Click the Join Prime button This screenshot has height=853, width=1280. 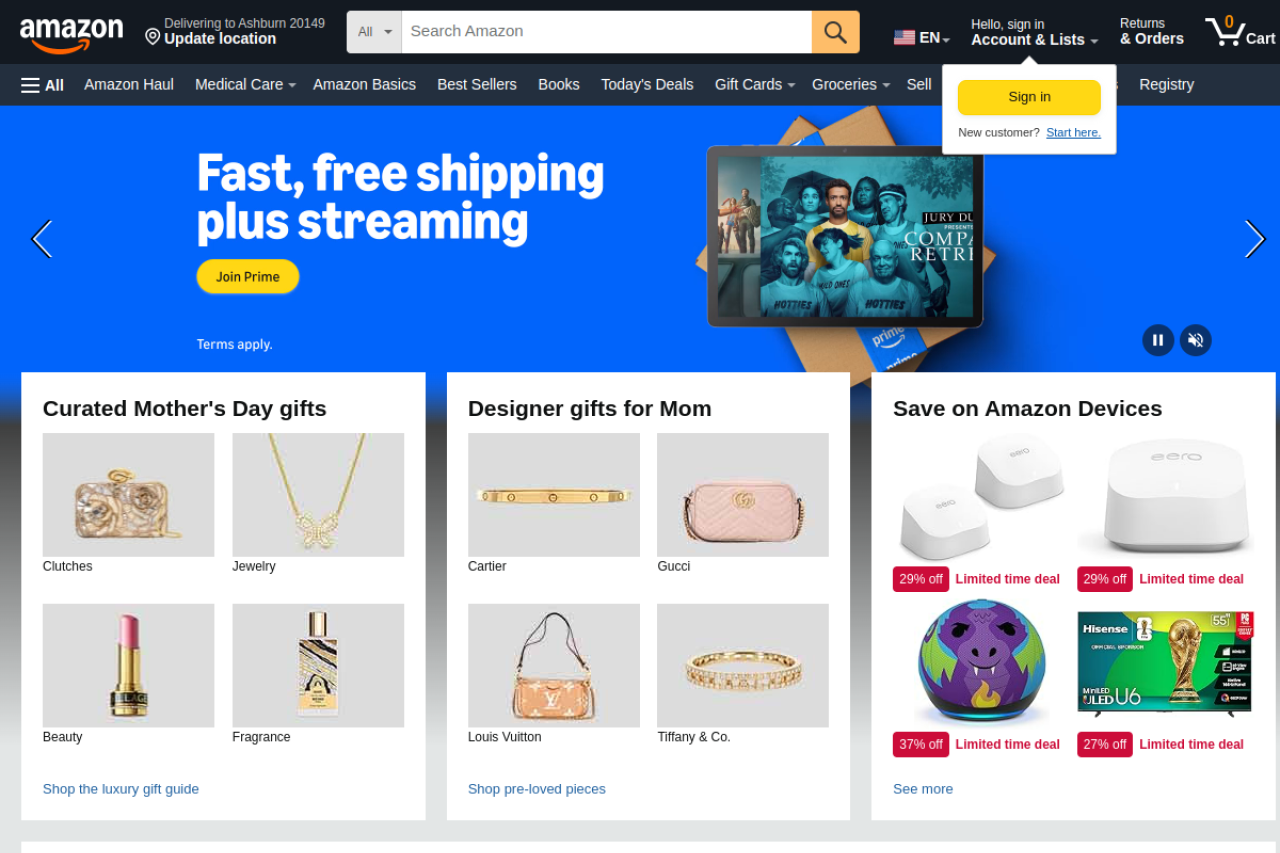(248, 277)
